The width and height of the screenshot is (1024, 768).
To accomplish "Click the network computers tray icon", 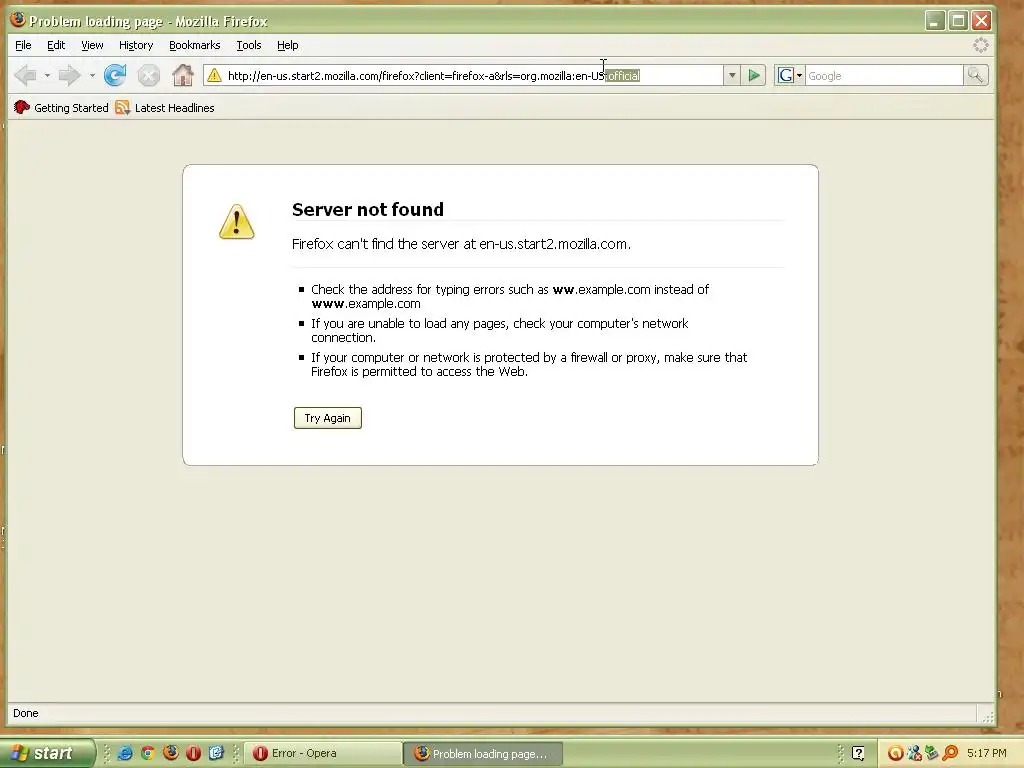I will (x=914, y=753).
